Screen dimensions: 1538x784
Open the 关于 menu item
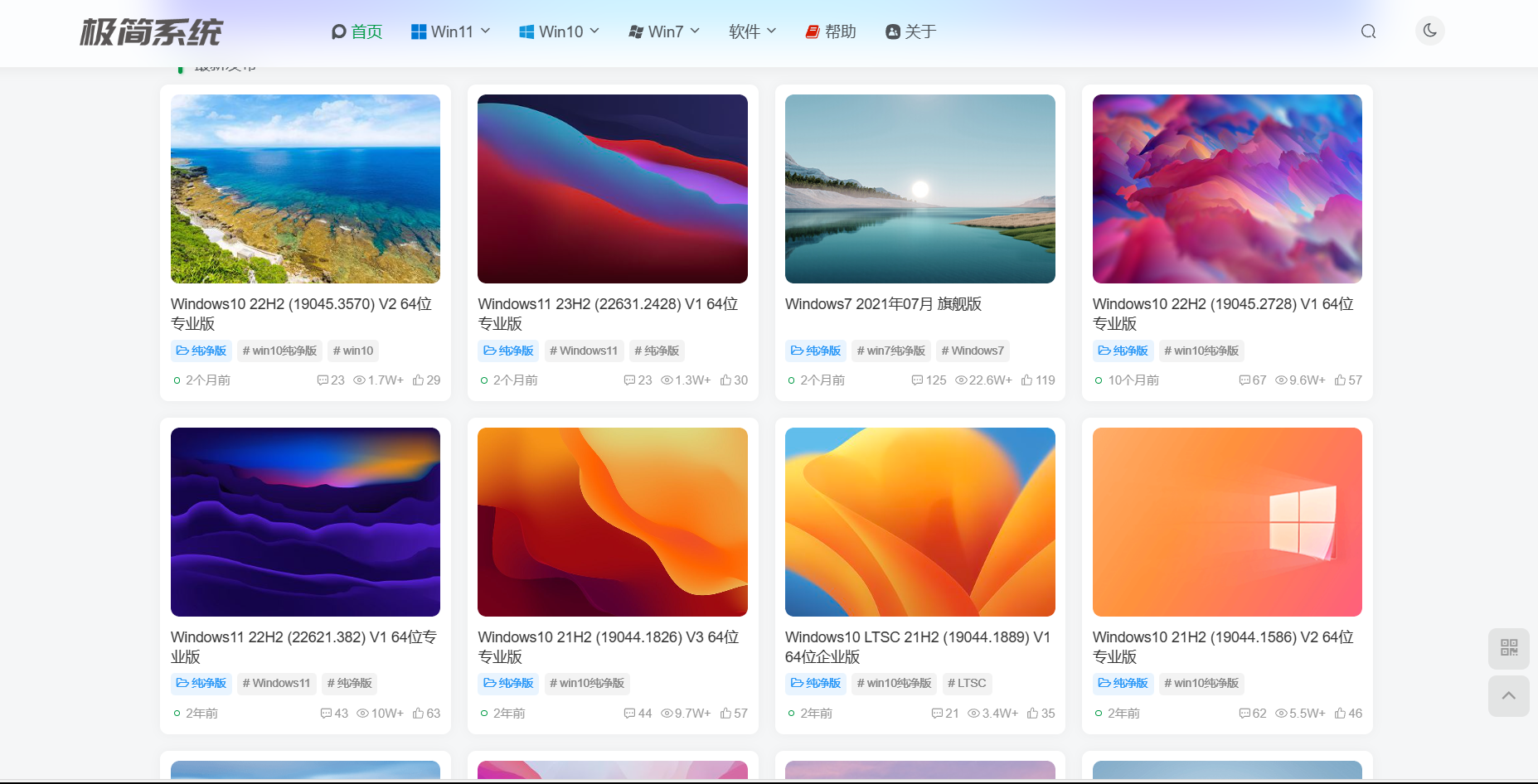910,31
